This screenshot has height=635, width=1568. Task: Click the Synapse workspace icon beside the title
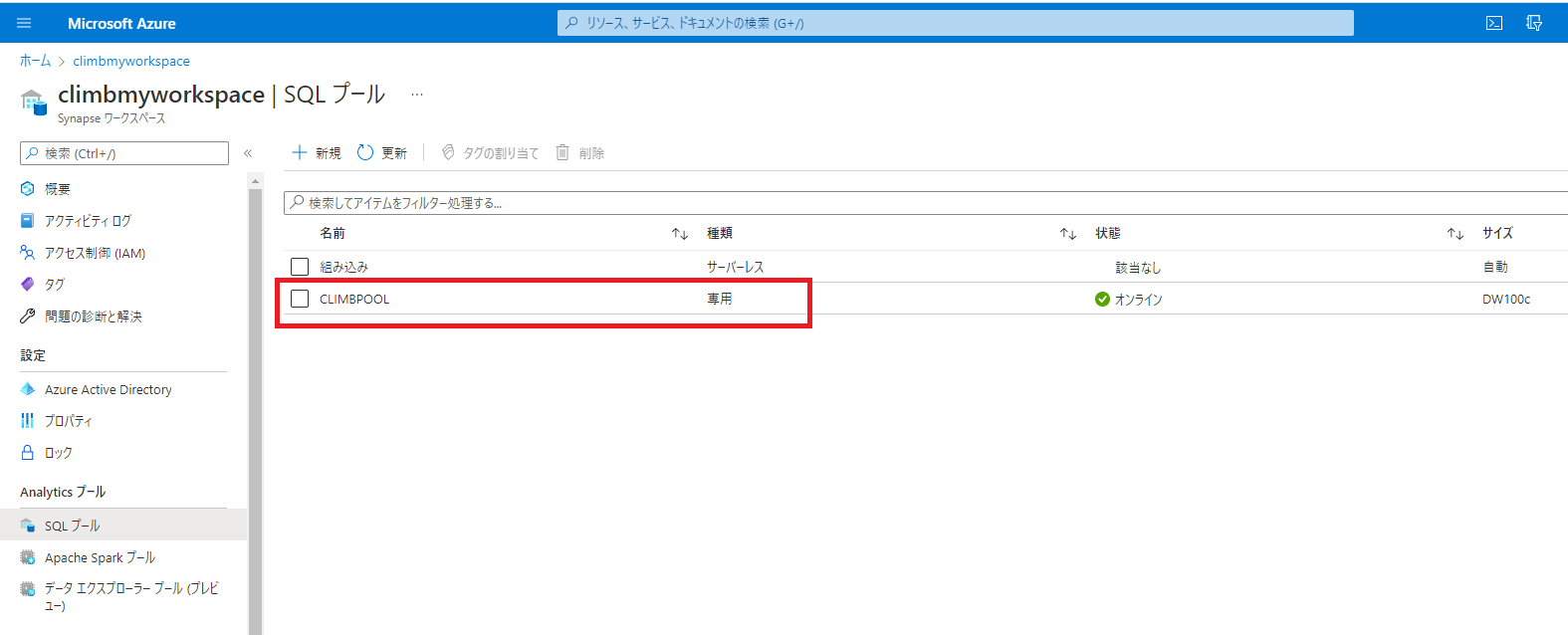[33, 102]
